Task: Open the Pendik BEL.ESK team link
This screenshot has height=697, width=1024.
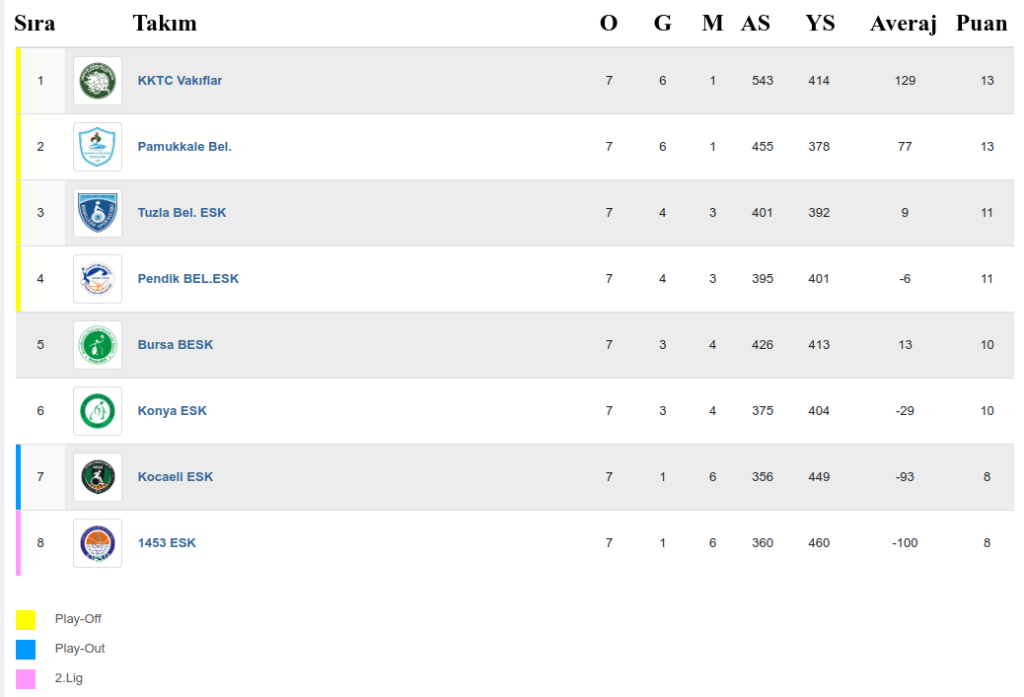Action: coord(188,279)
